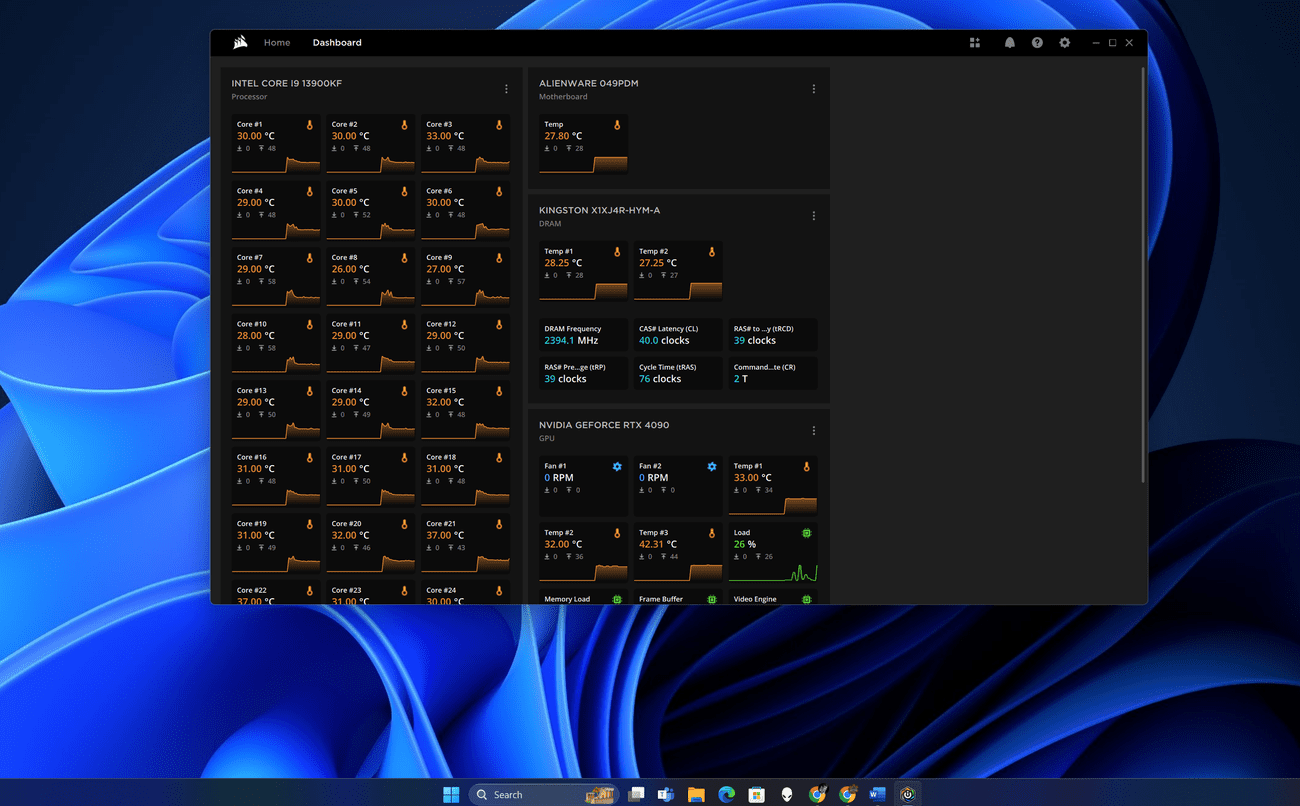The width and height of the screenshot is (1300, 806).
Task: Open iCUE notifications bell
Action: point(1009,42)
